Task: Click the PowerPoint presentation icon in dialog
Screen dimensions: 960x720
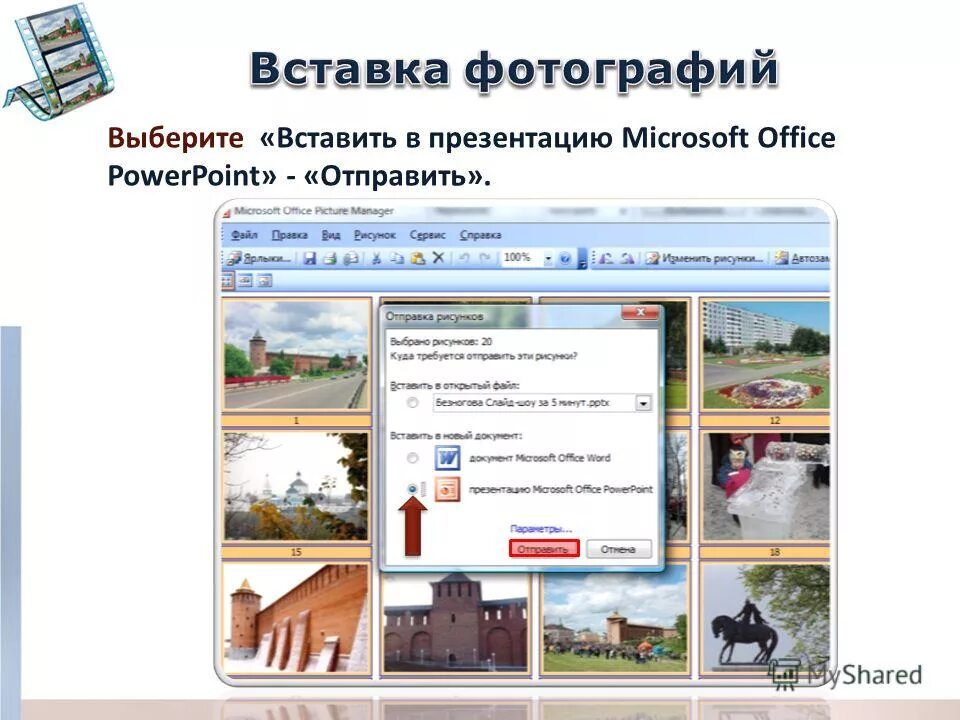Action: click(x=448, y=489)
